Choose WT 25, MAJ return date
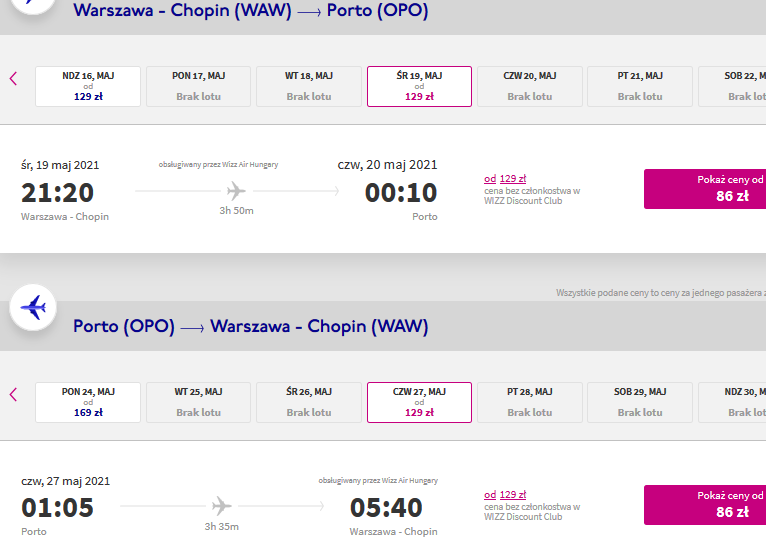The height and width of the screenshot is (543, 766). tap(198, 402)
